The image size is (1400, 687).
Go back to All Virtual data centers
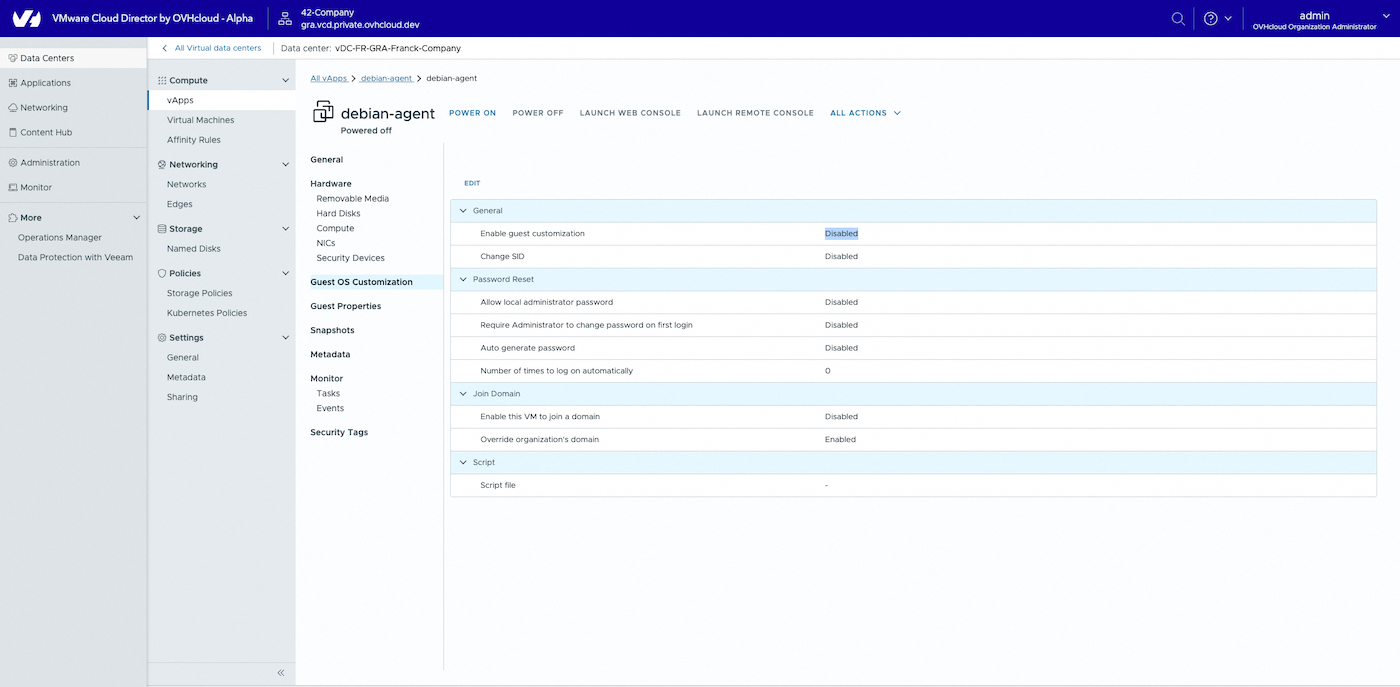[217, 48]
